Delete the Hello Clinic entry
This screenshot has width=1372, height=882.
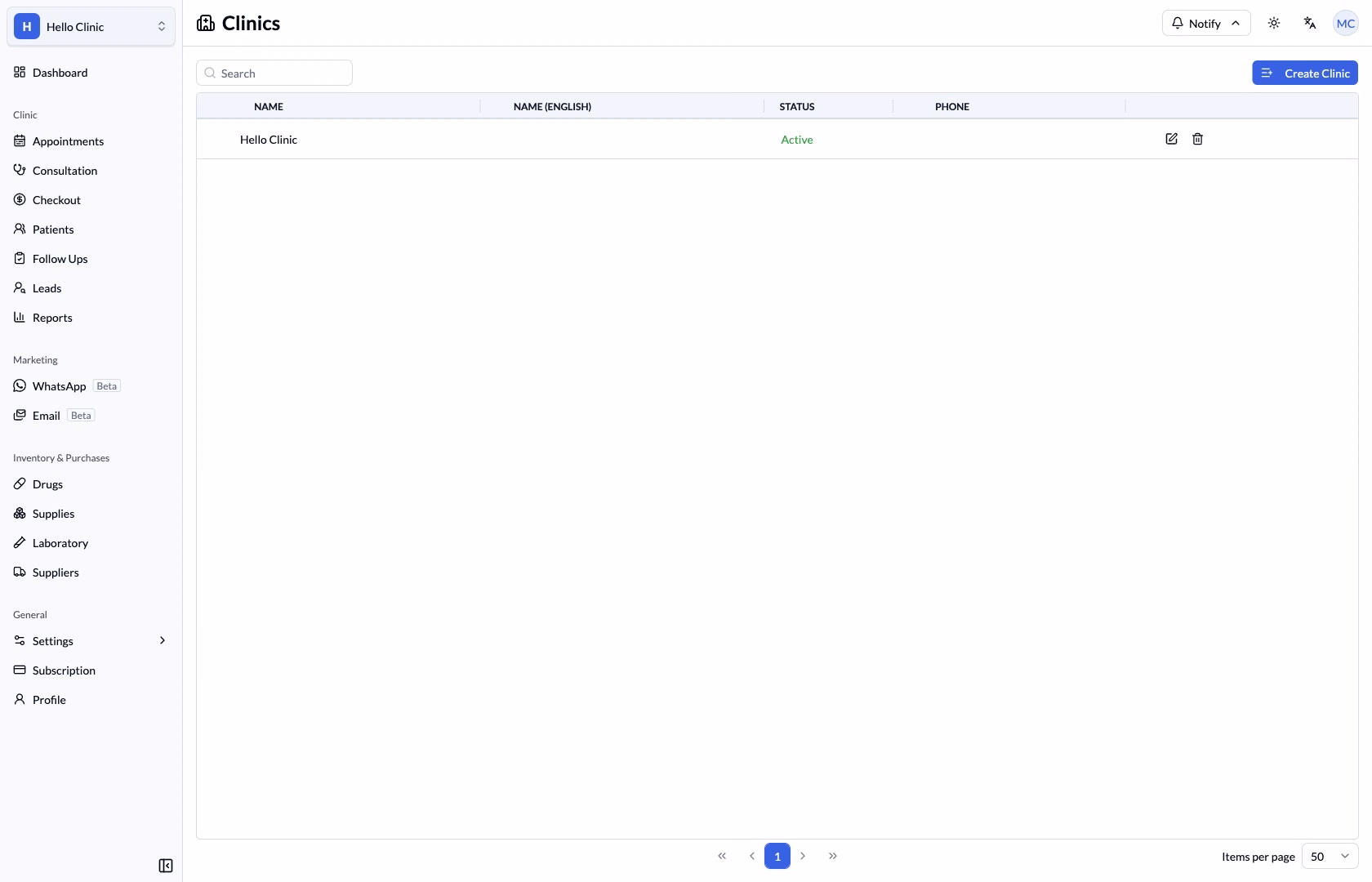[1197, 139]
